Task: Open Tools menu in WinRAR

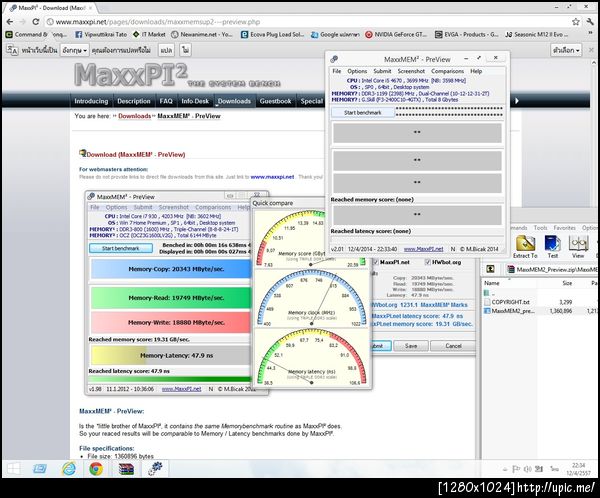Action: coord(540,228)
